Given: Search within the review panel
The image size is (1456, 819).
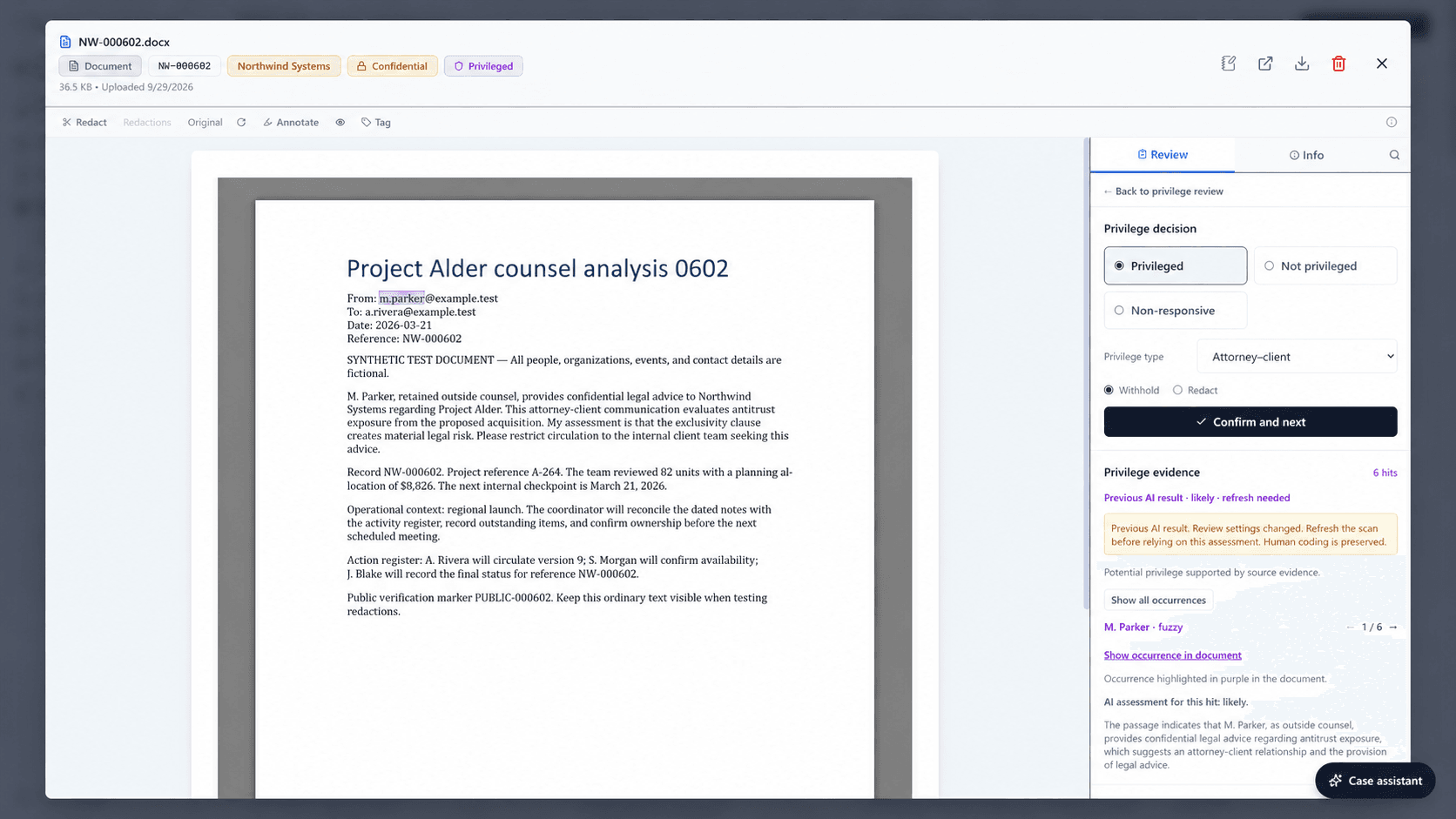Looking at the screenshot, I should coord(1394,155).
